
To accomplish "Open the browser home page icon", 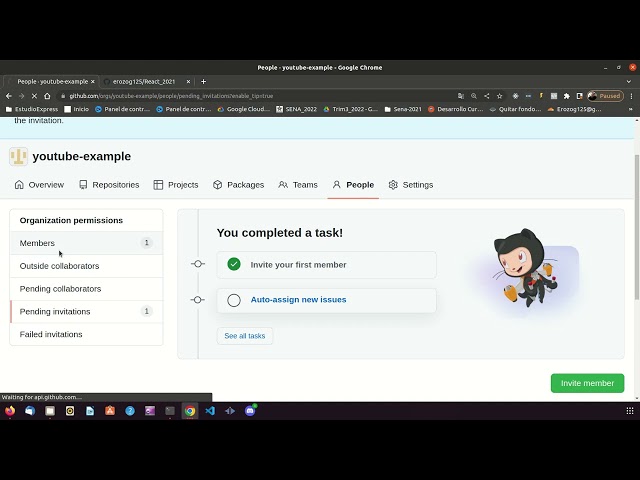I will point(47,96).
